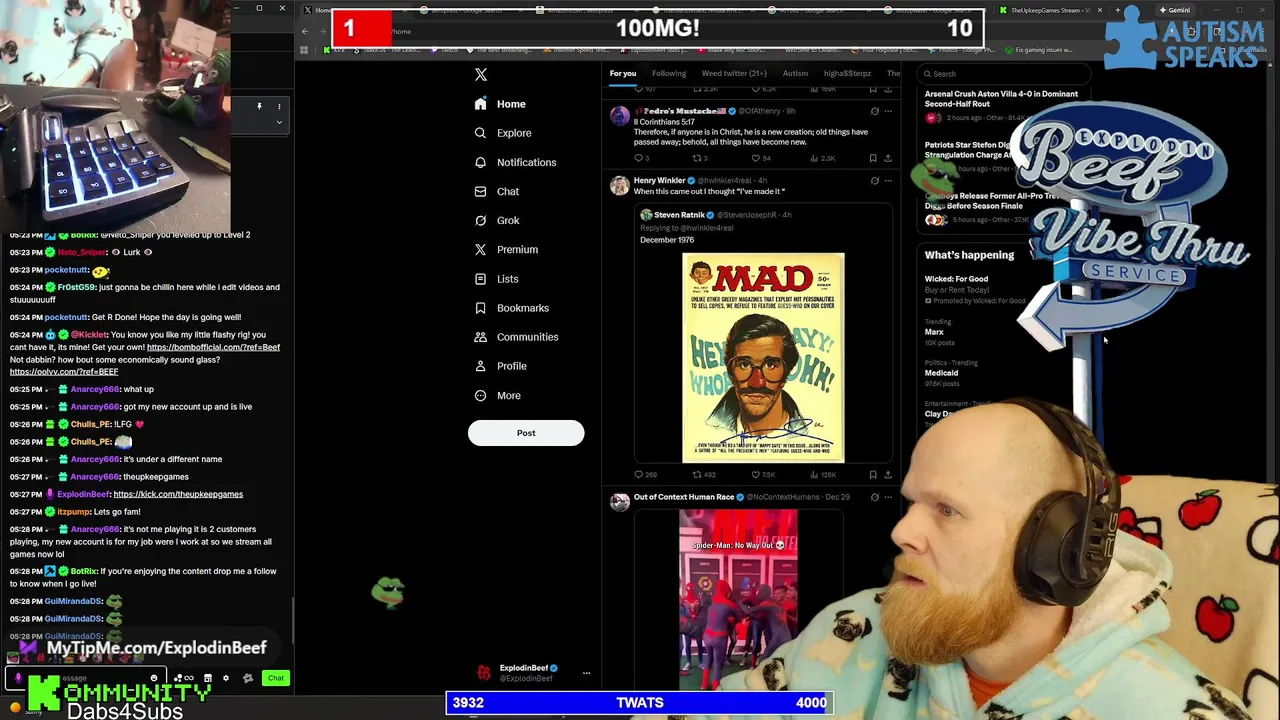Like the Henry Winkler post
This screenshot has width=1280, height=720.
coord(764,475)
